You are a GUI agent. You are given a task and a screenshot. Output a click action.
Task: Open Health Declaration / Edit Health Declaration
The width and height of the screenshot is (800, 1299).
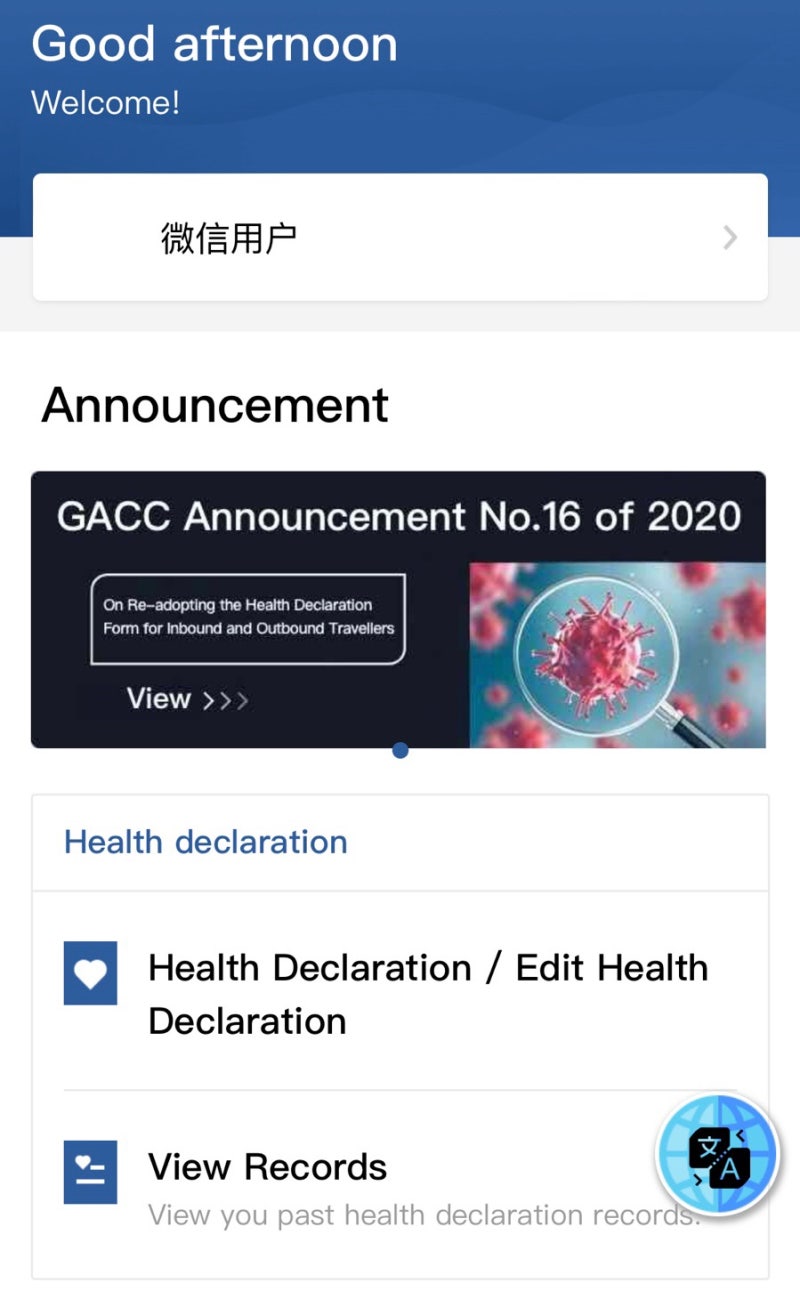point(400,991)
